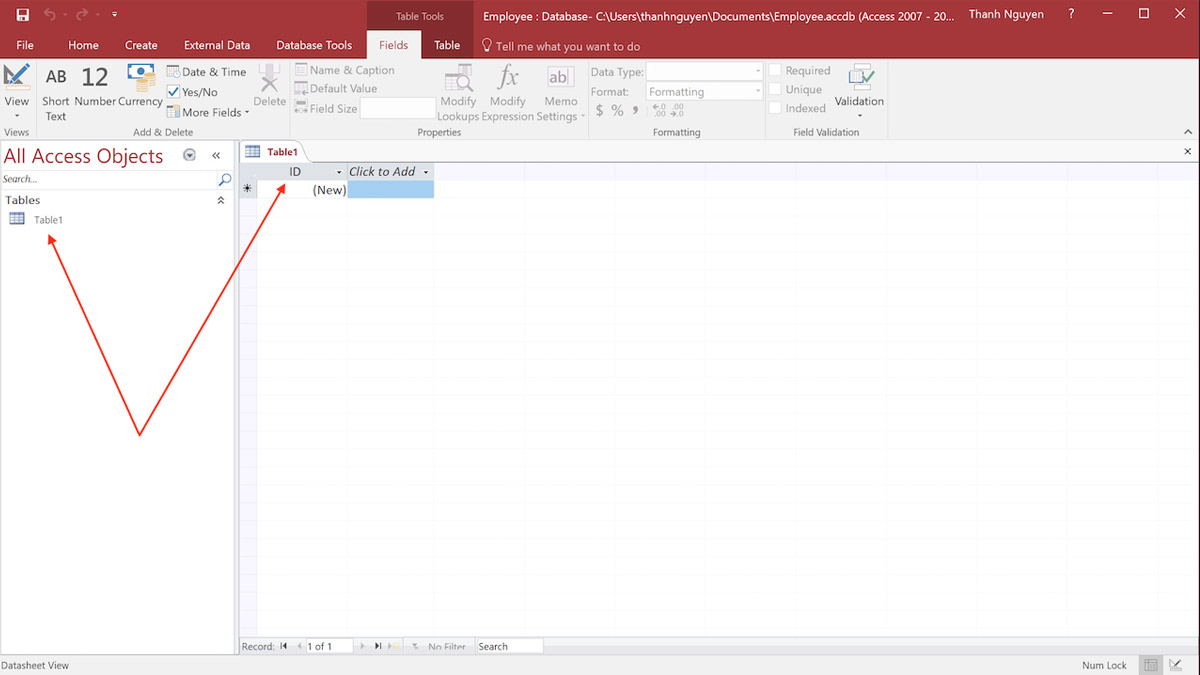The height and width of the screenshot is (675, 1200).
Task: Apply percent formatting
Action: coord(617,110)
